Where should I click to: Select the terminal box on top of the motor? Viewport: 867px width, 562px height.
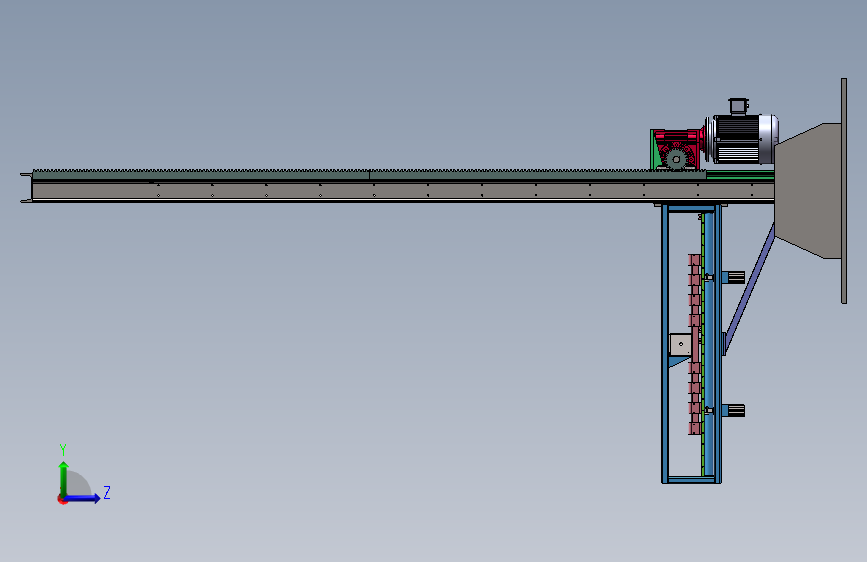click(x=738, y=106)
